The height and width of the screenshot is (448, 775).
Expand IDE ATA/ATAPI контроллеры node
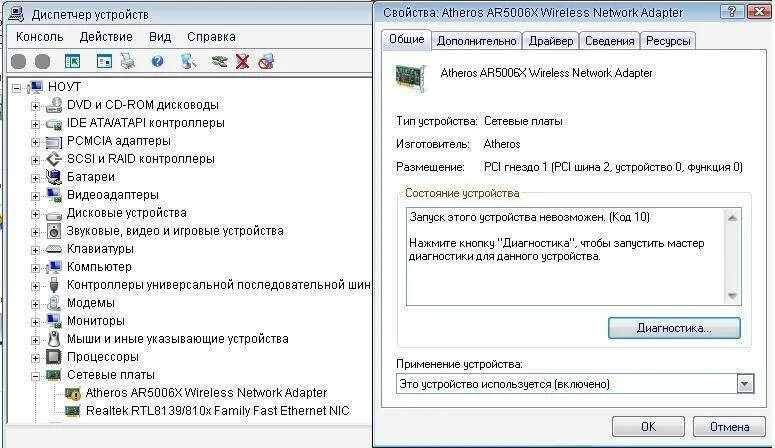[35, 124]
